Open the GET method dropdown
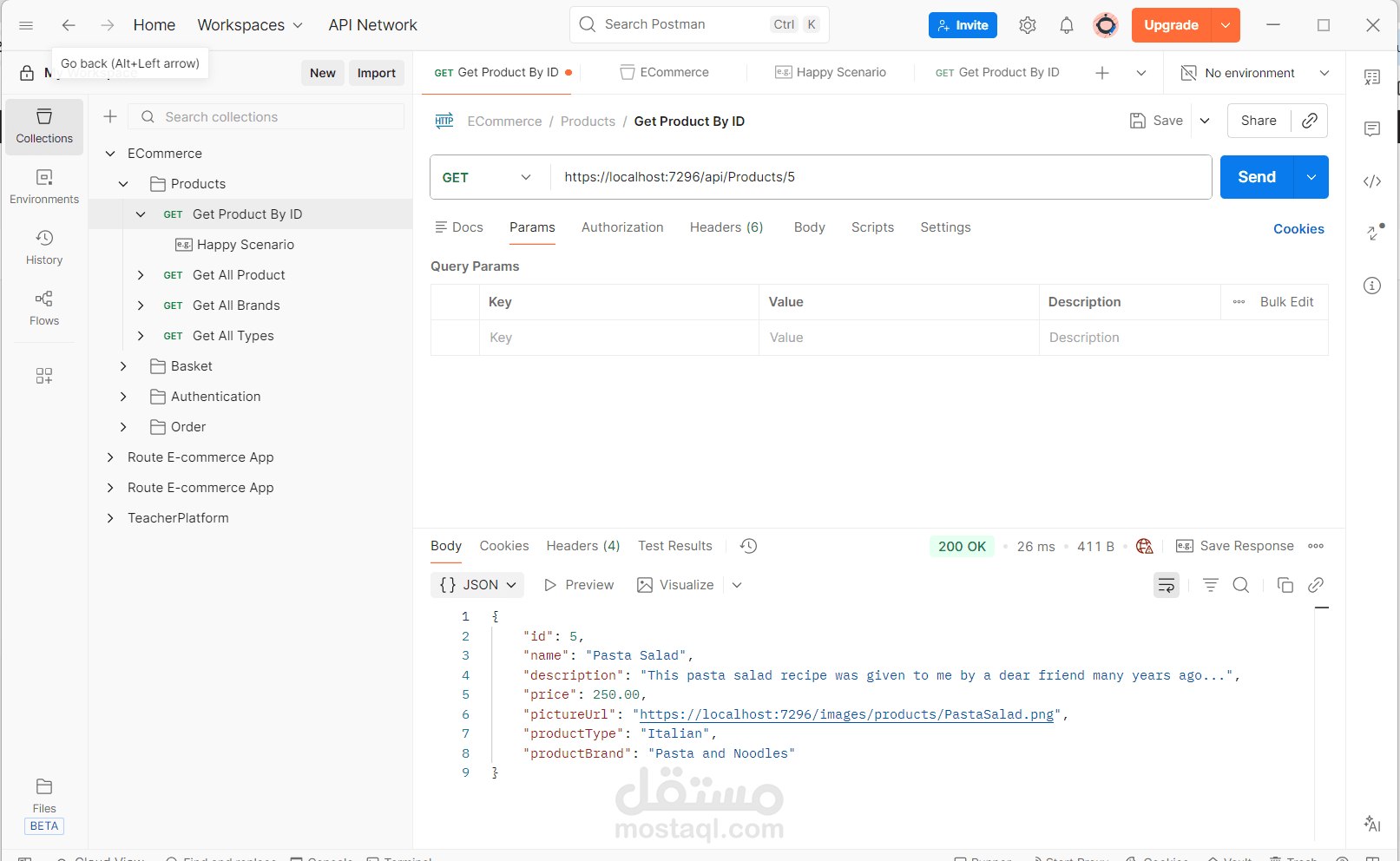 pyautogui.click(x=487, y=177)
